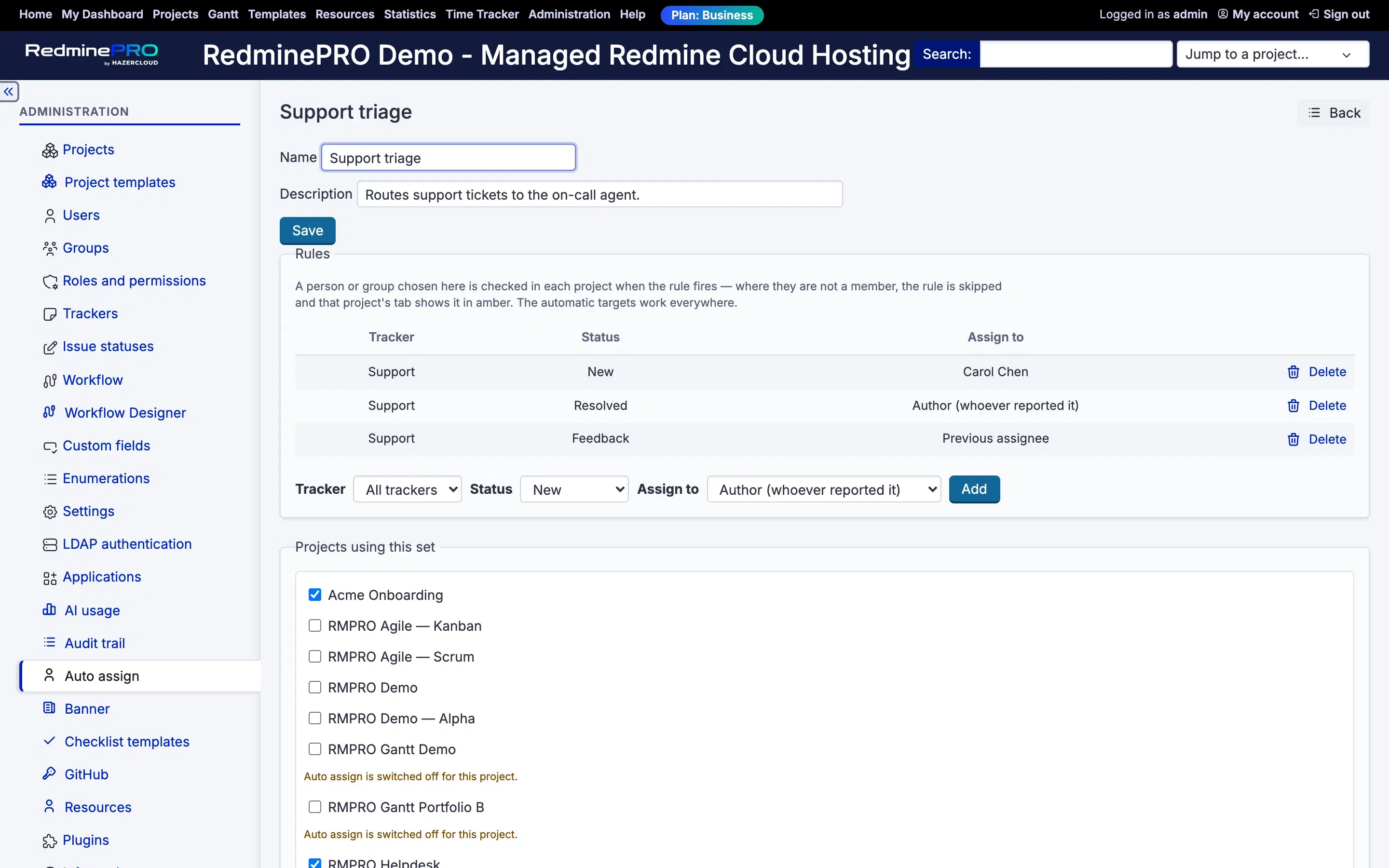1389x868 pixels.
Task: Open the Home menu item
Action: click(x=36, y=14)
